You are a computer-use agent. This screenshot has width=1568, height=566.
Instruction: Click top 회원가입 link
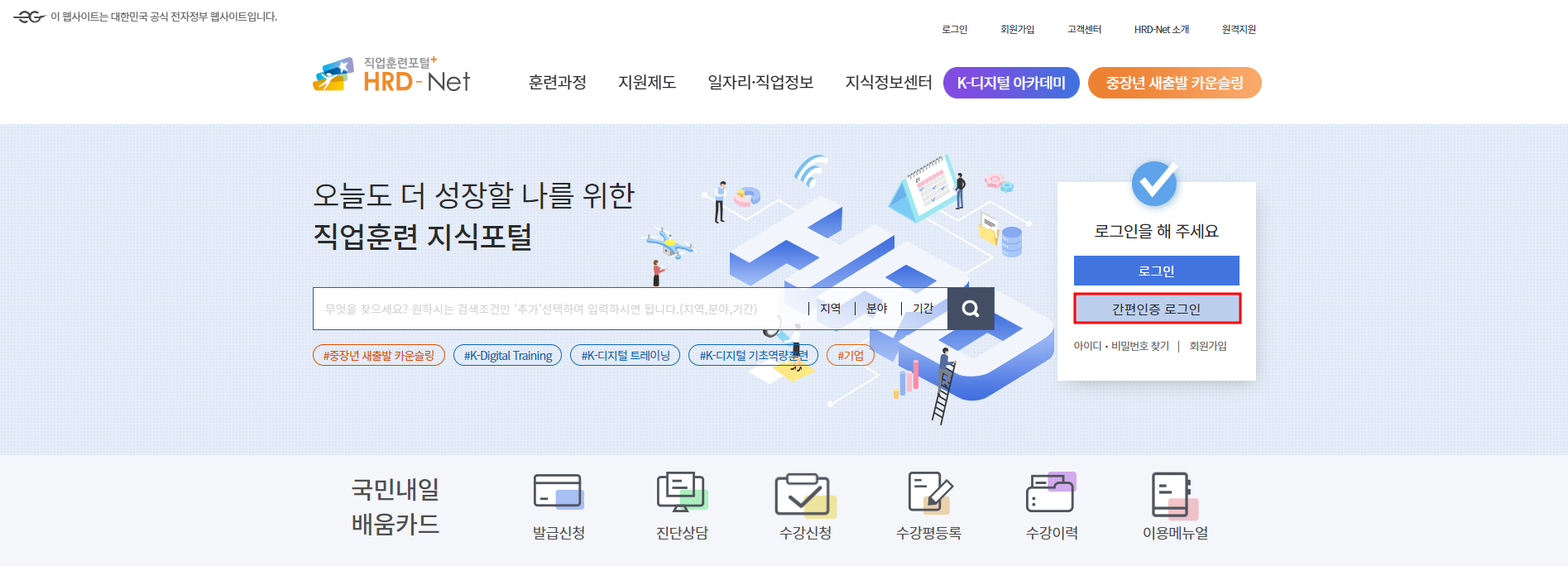click(x=1017, y=29)
